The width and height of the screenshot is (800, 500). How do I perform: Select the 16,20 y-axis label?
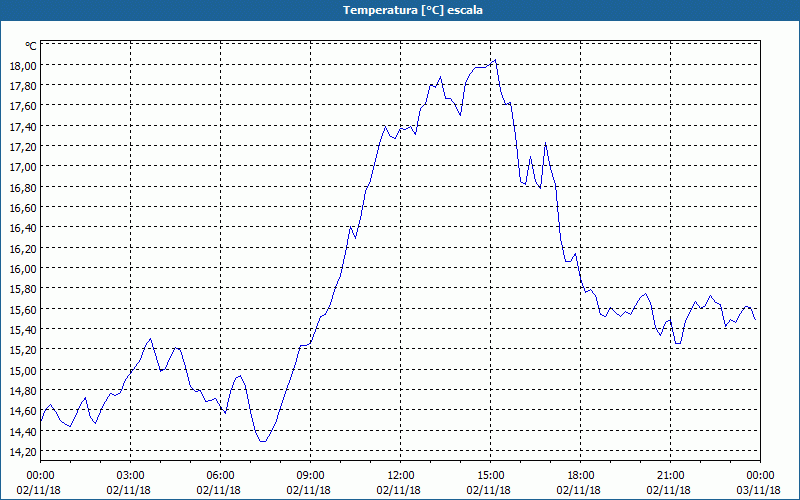tap(23, 248)
